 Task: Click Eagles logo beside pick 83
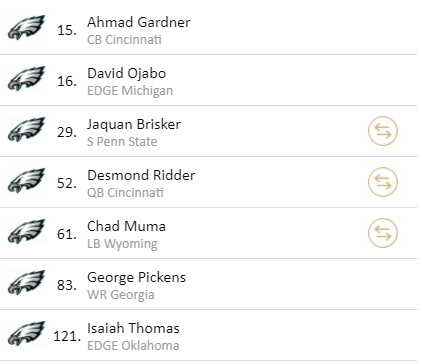pyautogui.click(x=26, y=282)
